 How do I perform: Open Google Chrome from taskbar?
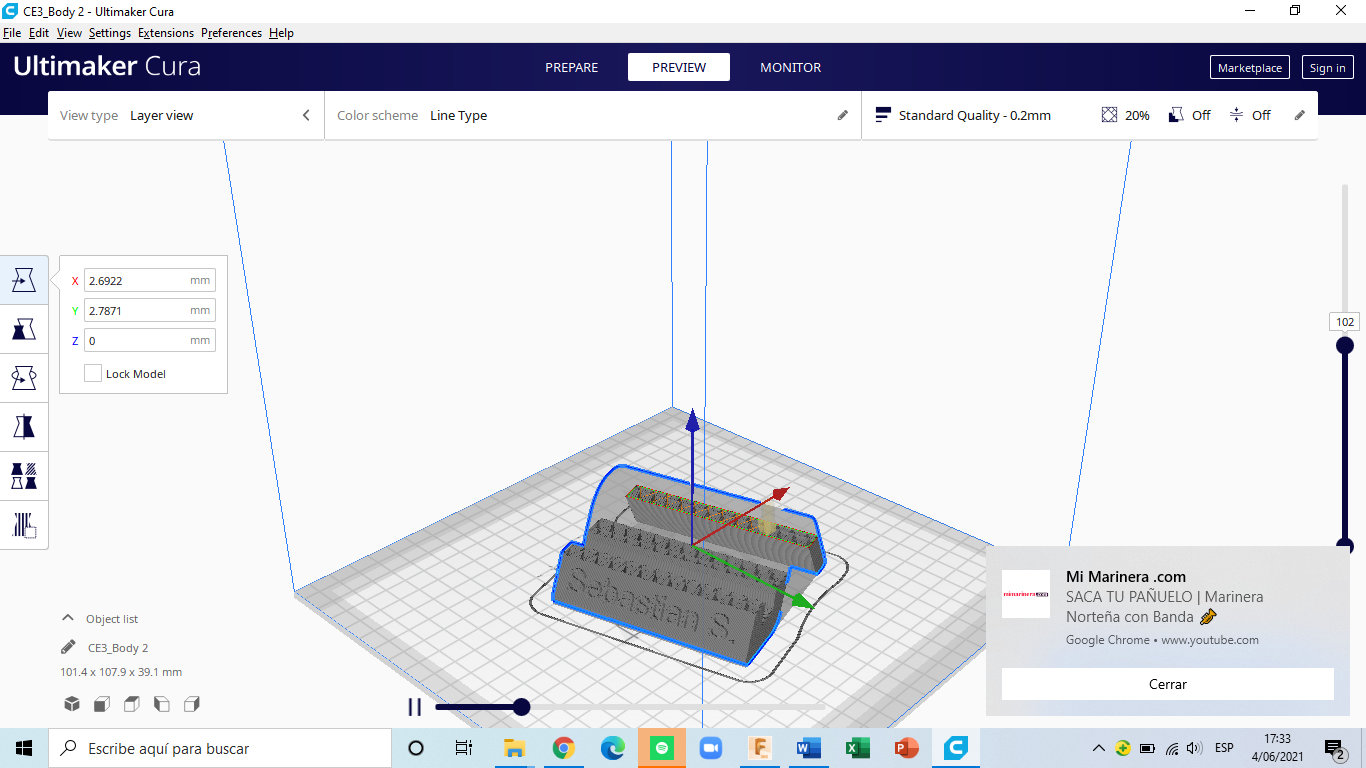(x=563, y=748)
